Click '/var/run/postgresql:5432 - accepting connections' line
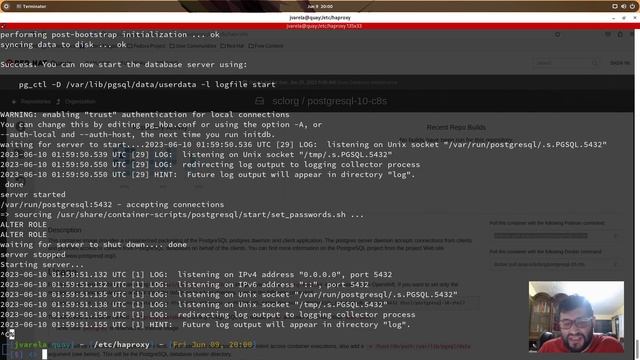 click(112, 204)
